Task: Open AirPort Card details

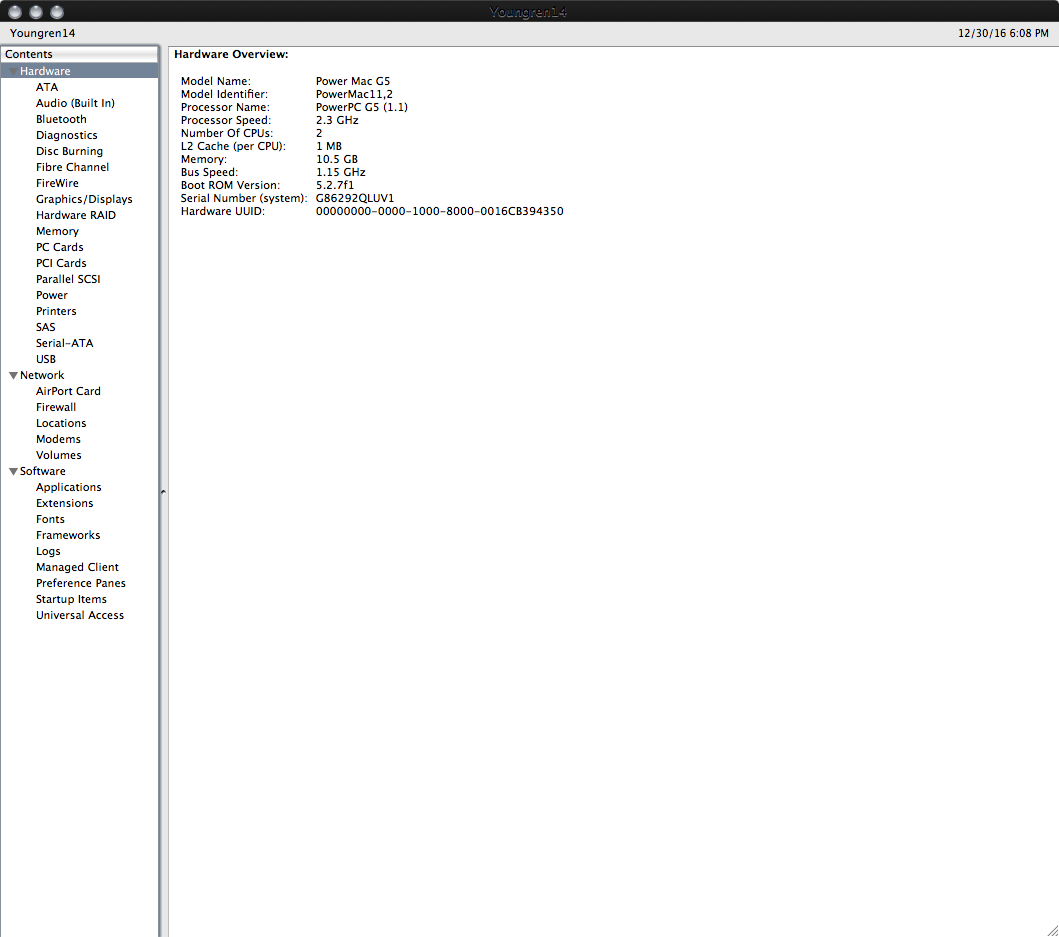Action: [x=68, y=391]
